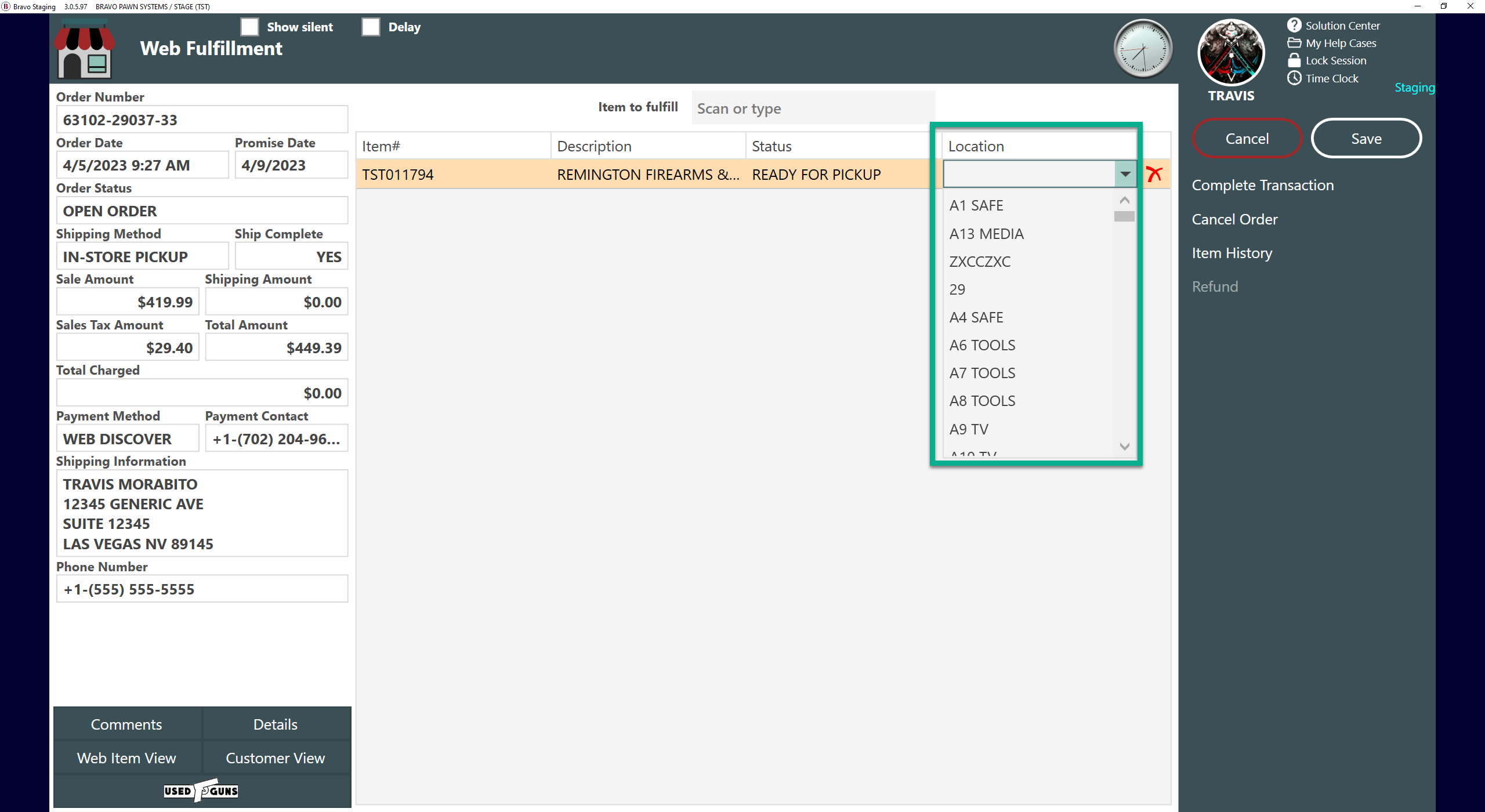This screenshot has width=1485, height=812.
Task: Click the Bravo app icon in title bar
Action: click(x=6, y=6)
